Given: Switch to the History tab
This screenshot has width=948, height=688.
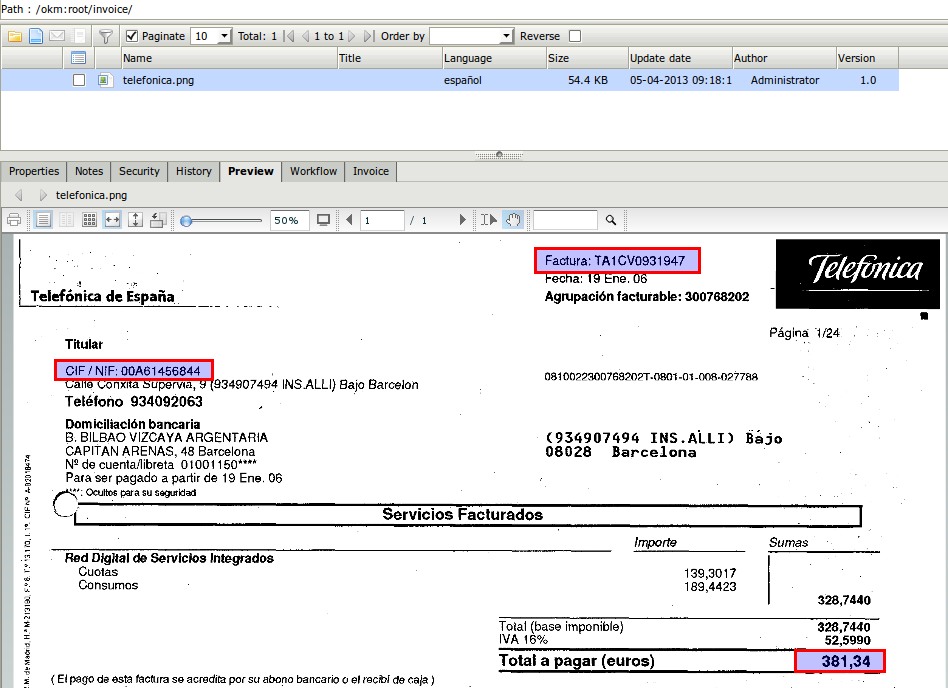Looking at the screenshot, I should click(193, 171).
